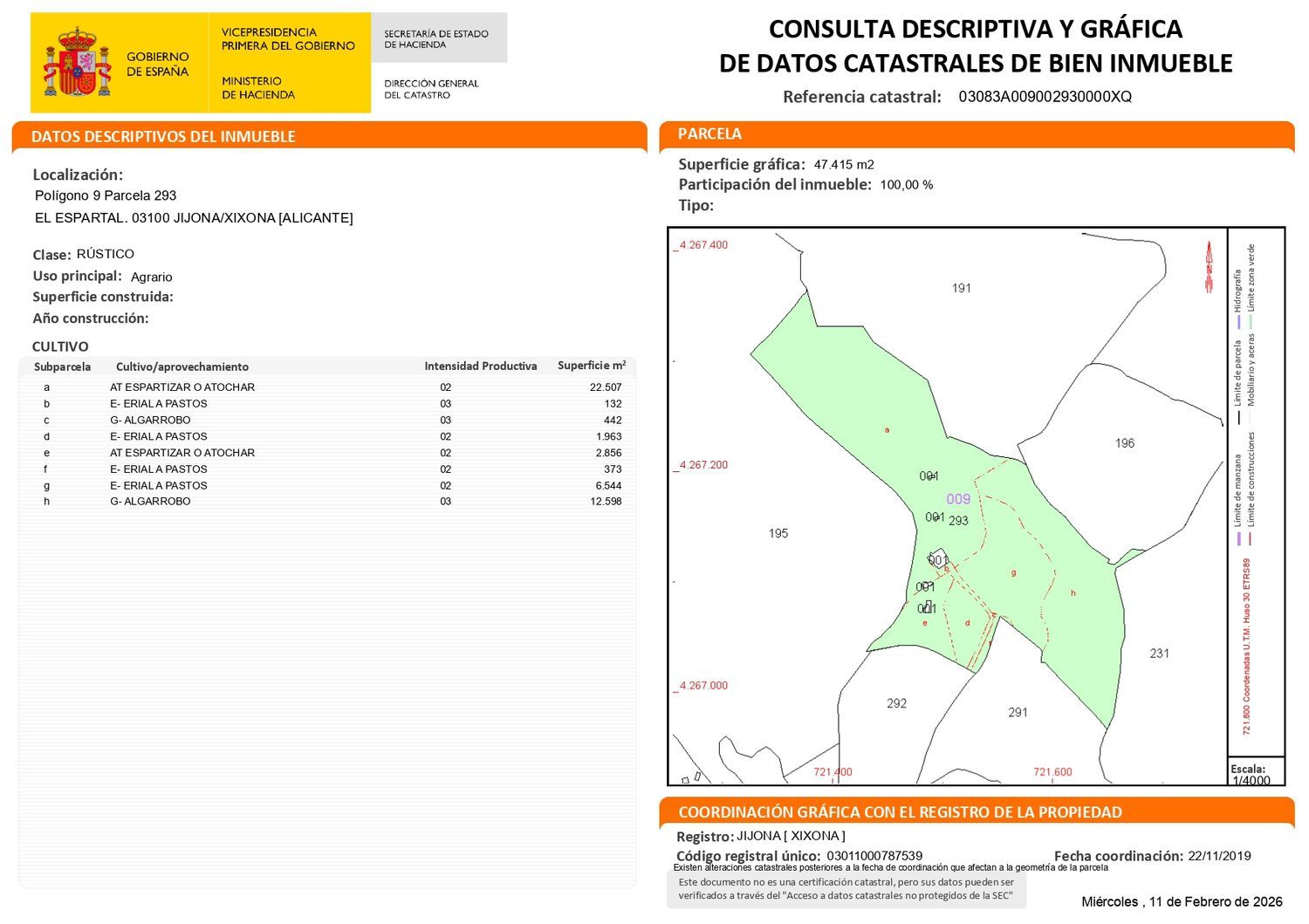Select the registry code 03011000787539
This screenshot has height=924, width=1309.
874,856
